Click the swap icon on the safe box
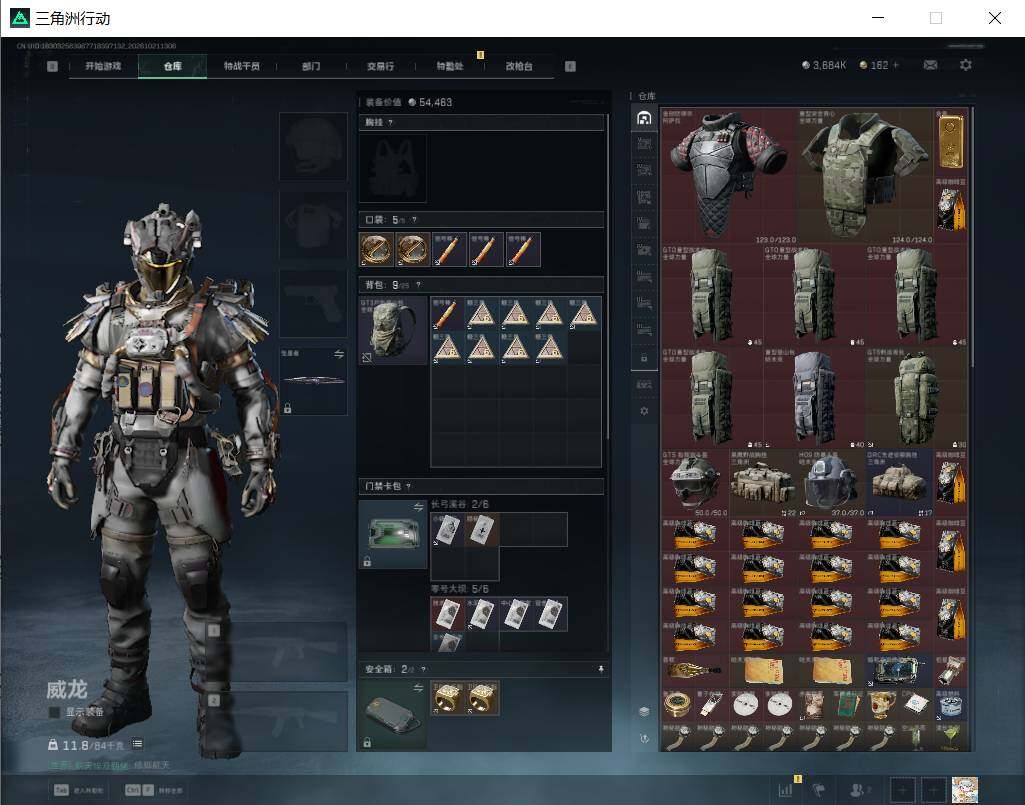The height and width of the screenshot is (805, 1025). [x=418, y=687]
